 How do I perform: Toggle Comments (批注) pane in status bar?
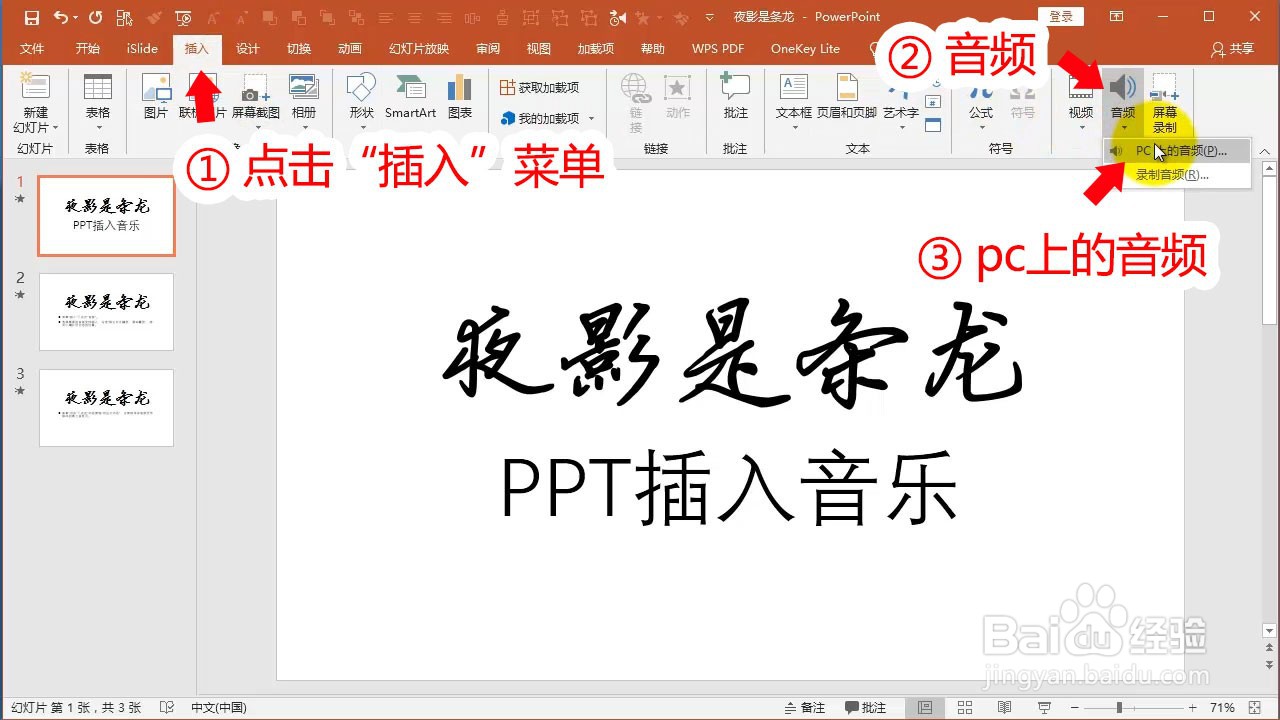click(866, 708)
